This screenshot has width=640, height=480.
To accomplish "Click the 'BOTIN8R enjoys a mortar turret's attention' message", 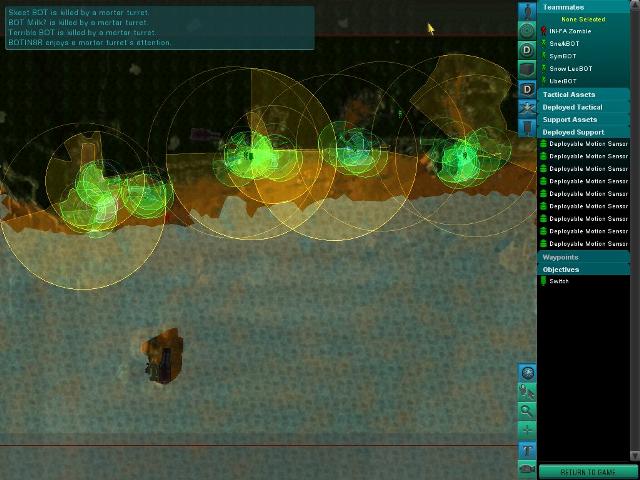I will (x=90, y=42).
